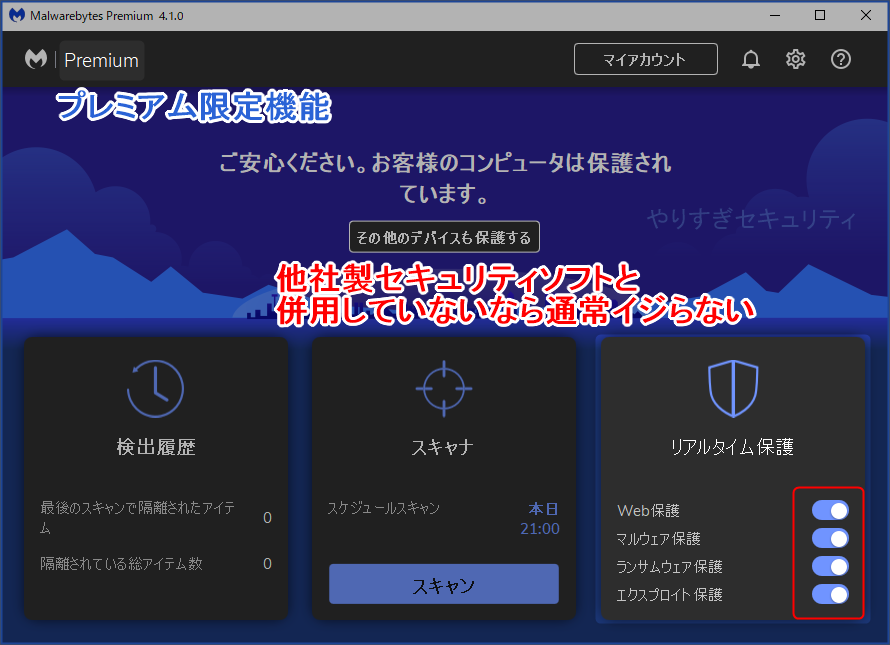Toggle エクスプロイト保護 switch
Image resolution: width=890 pixels, height=645 pixels.
coord(830,594)
